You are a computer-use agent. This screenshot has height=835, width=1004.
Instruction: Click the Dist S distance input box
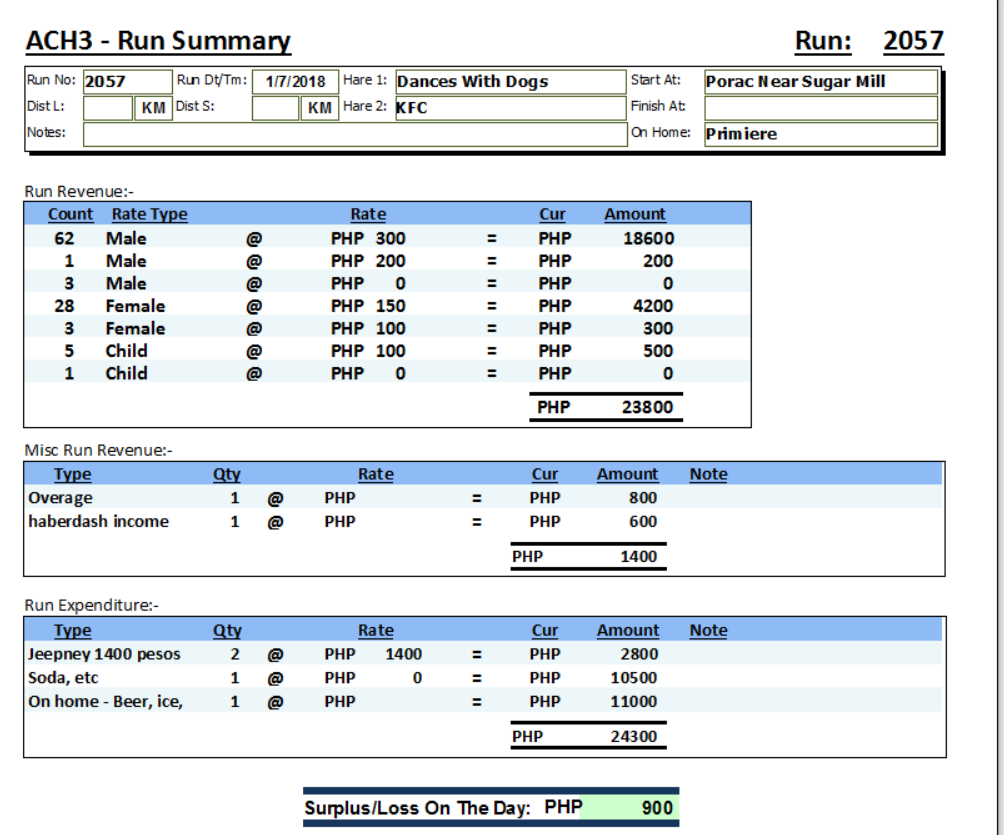point(275,107)
